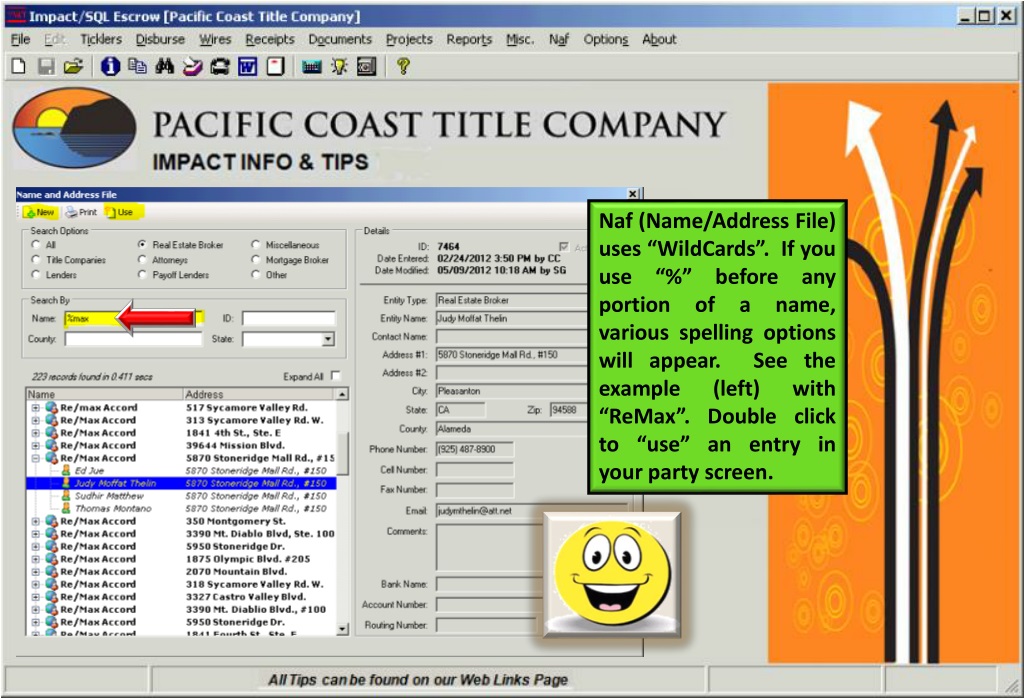The width and height of the screenshot is (1024, 698).
Task: Select the Lenders radio button
Action: point(35,275)
